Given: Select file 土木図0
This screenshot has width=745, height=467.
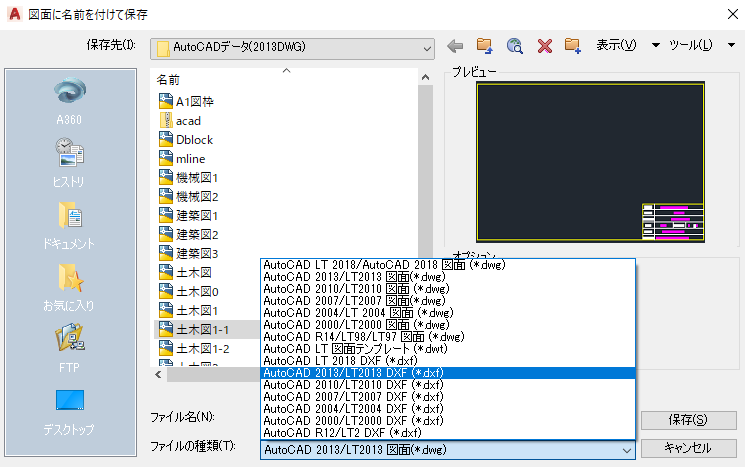Looking at the screenshot, I should click(x=189, y=291).
